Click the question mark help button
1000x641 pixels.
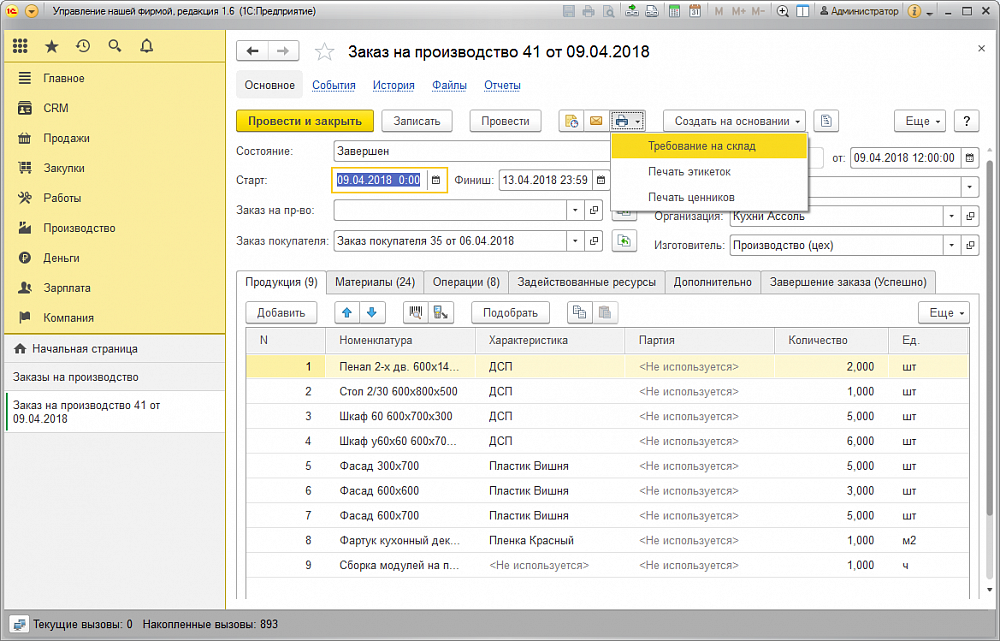pos(967,121)
